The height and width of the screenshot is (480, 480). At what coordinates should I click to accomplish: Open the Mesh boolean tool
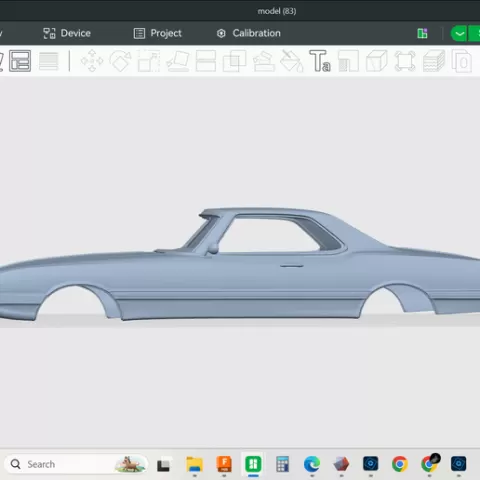pos(234,61)
